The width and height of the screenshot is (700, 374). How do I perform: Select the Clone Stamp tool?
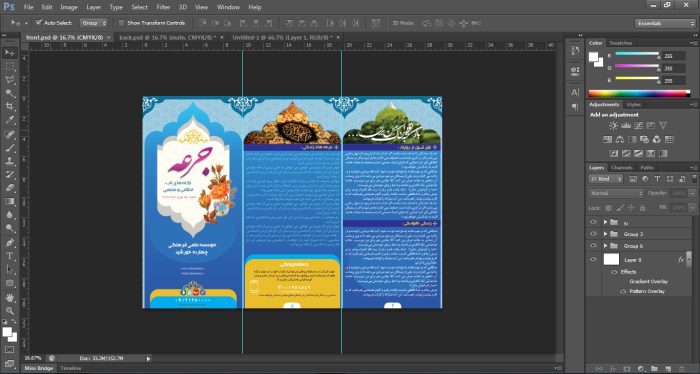pos(9,161)
